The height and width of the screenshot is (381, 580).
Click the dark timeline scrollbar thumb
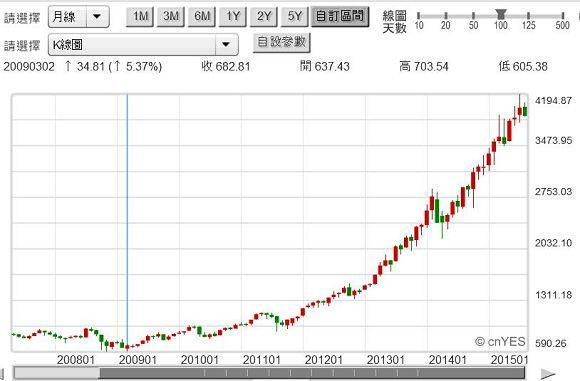[x=312, y=373]
